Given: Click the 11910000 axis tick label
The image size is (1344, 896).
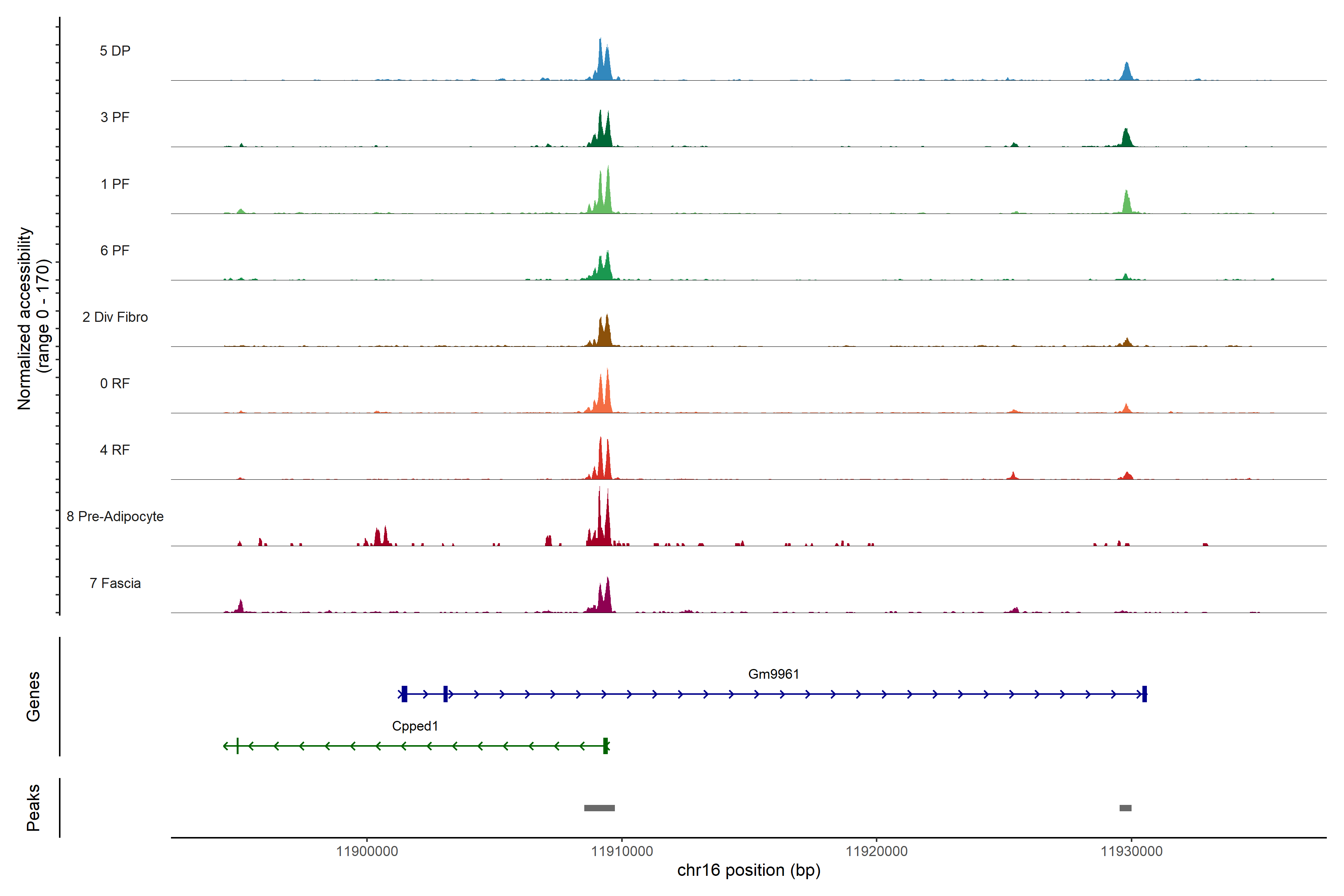Looking at the screenshot, I should click(622, 852).
